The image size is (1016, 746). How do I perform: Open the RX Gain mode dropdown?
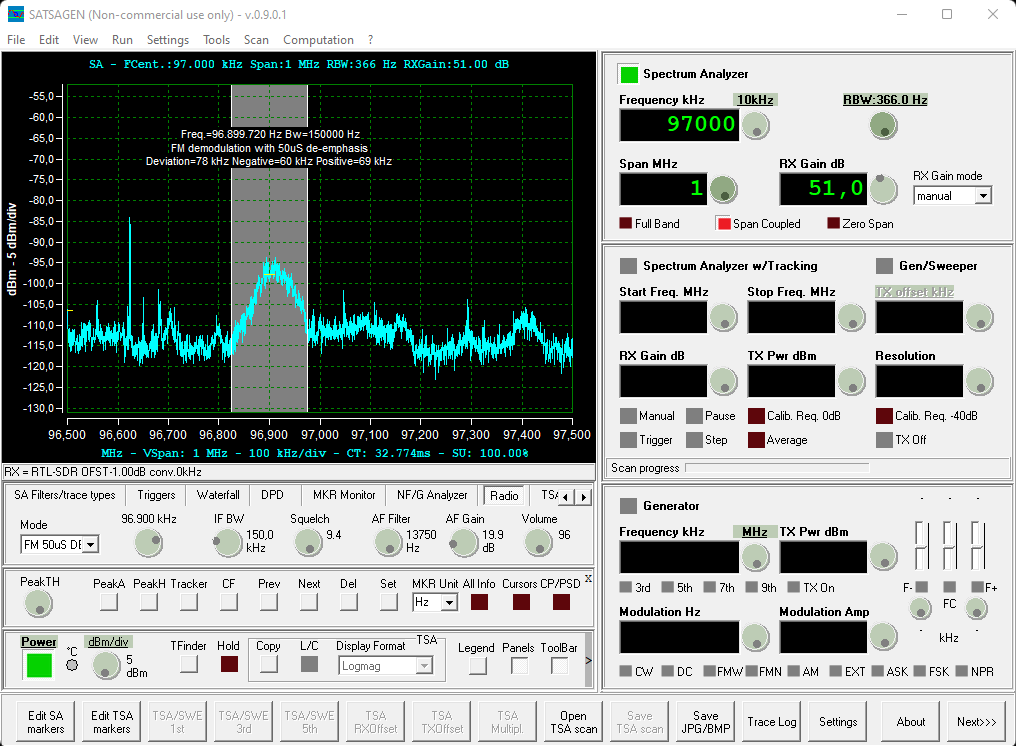984,196
